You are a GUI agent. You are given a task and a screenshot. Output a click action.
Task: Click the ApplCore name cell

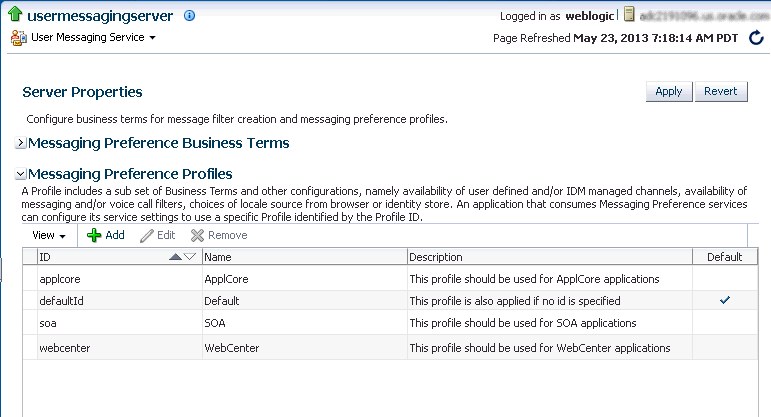coord(305,279)
